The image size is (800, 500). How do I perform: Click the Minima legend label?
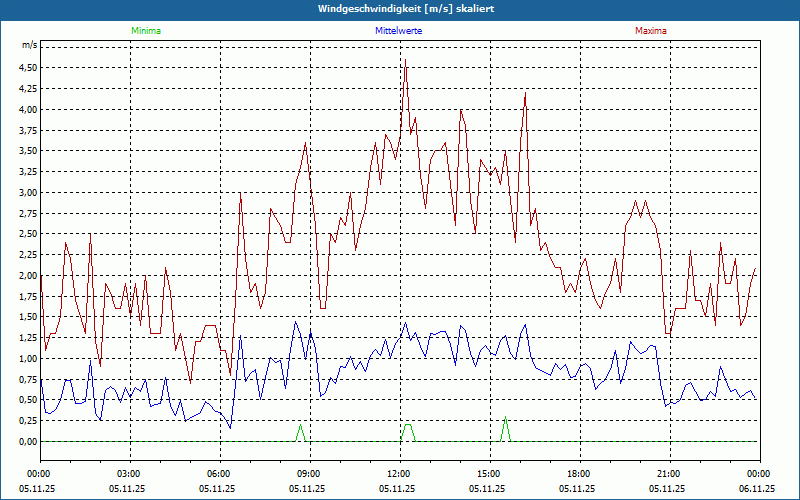[x=146, y=31]
